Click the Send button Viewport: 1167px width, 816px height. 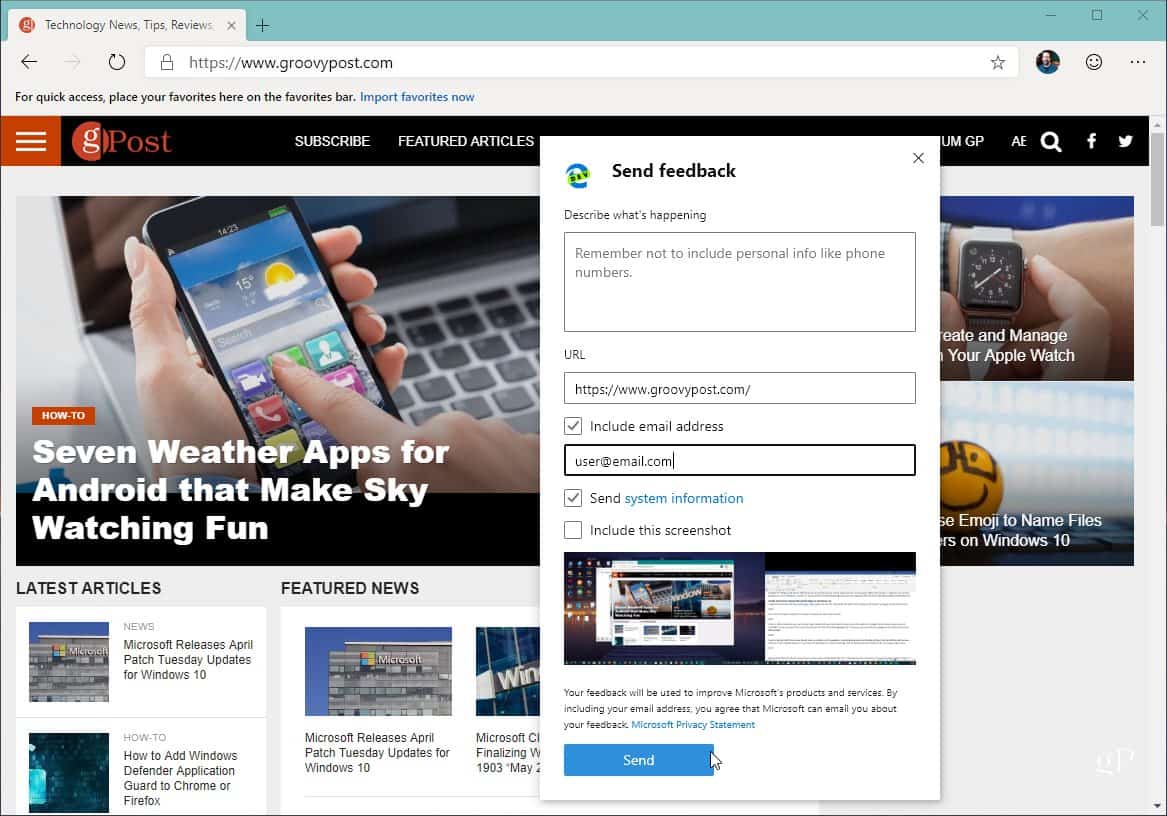click(x=638, y=760)
